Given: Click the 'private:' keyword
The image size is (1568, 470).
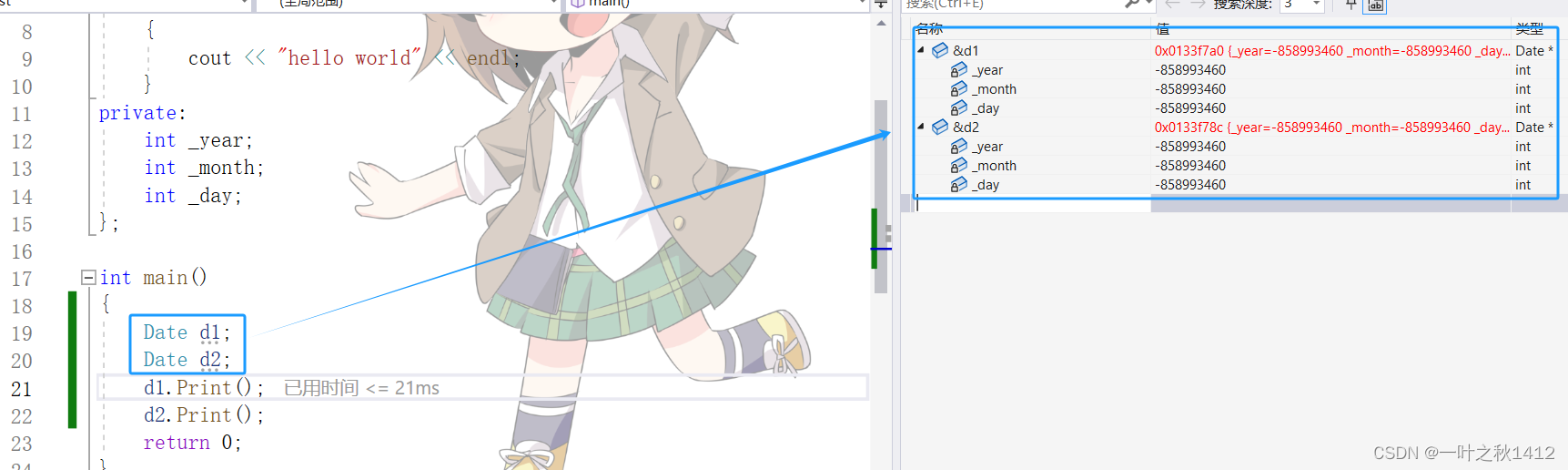Looking at the screenshot, I should point(142,113).
